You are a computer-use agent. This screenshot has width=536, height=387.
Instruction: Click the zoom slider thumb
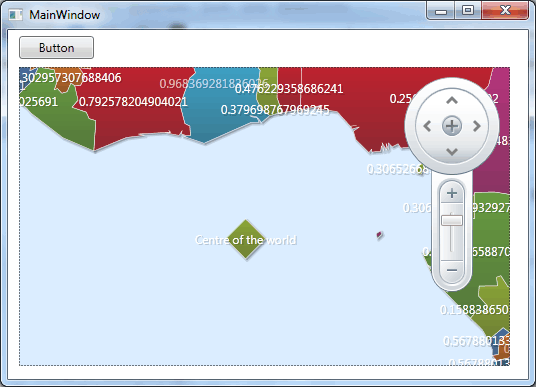(x=452, y=220)
